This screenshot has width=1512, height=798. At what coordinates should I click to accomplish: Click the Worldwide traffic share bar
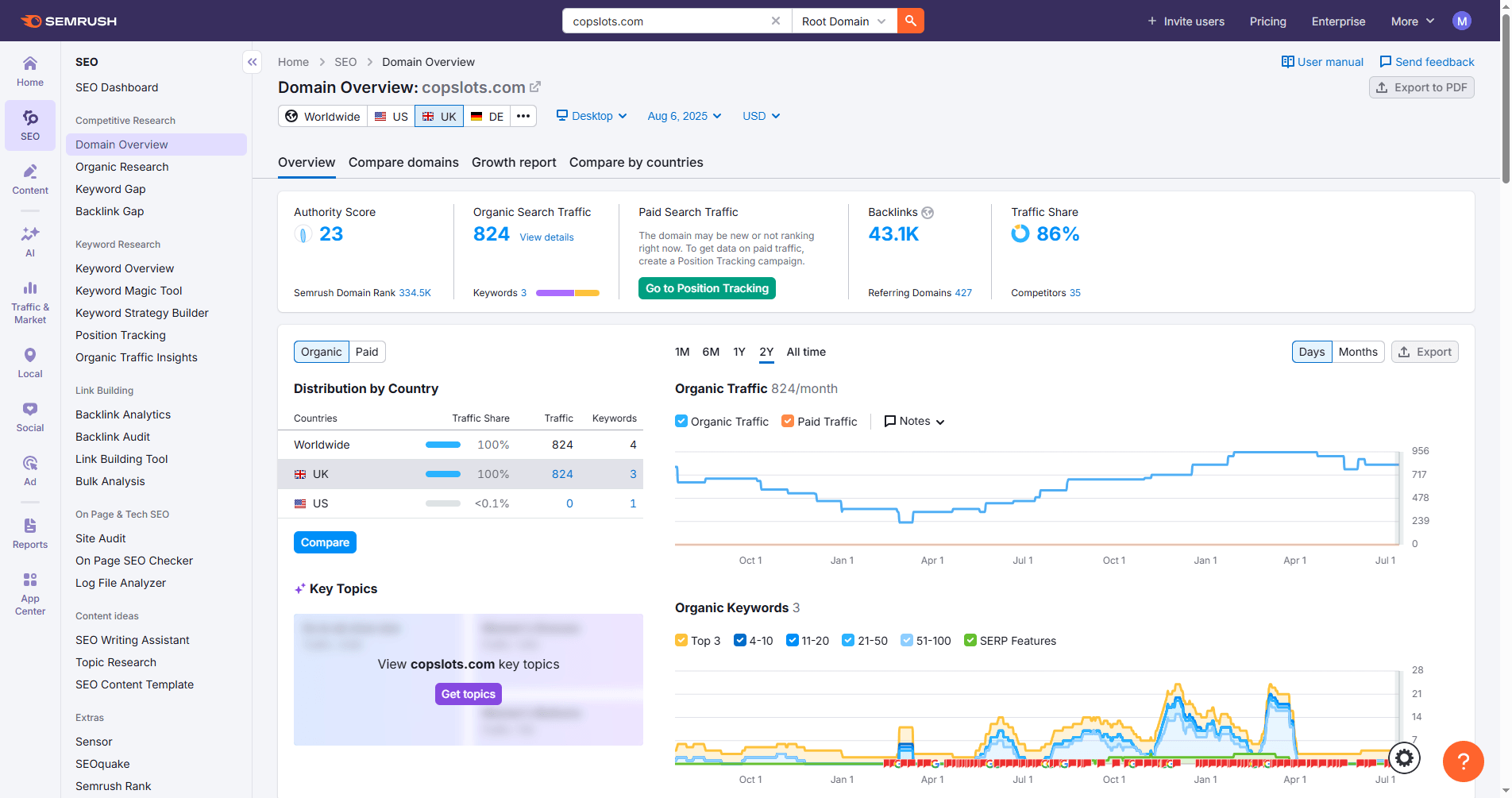tap(443, 445)
